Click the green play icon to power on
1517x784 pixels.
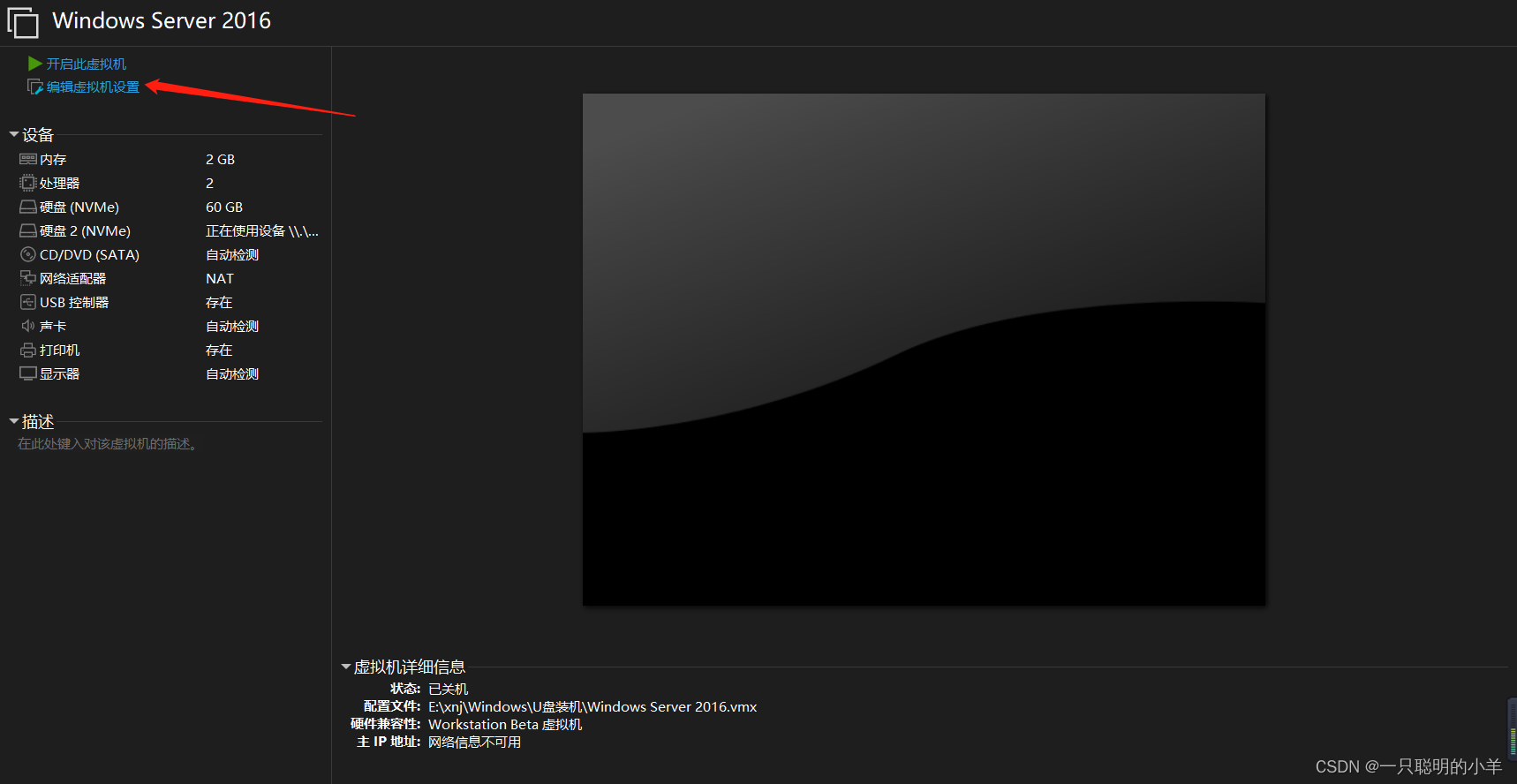(35, 64)
